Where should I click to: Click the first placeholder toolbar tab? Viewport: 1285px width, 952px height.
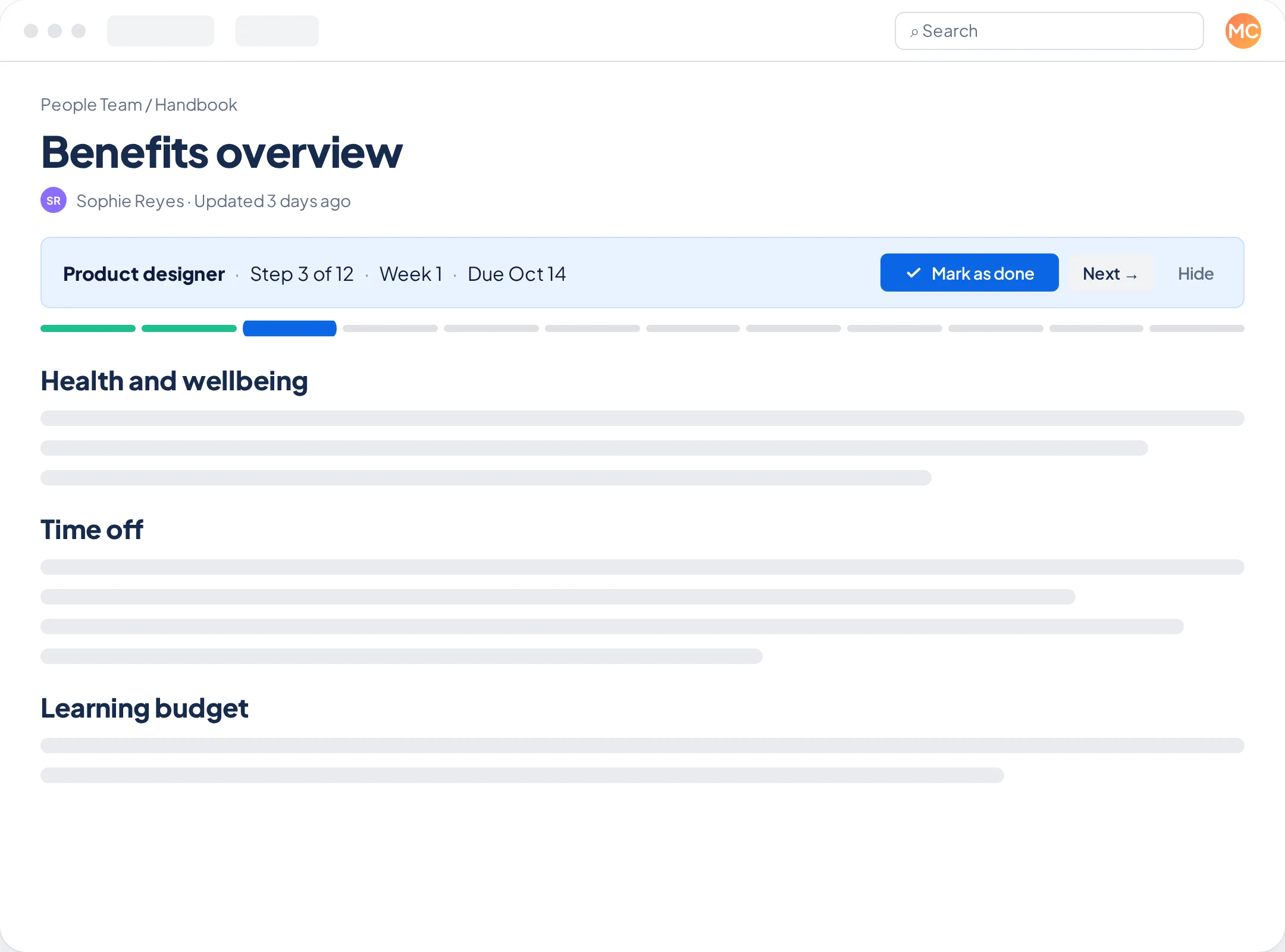(161, 31)
